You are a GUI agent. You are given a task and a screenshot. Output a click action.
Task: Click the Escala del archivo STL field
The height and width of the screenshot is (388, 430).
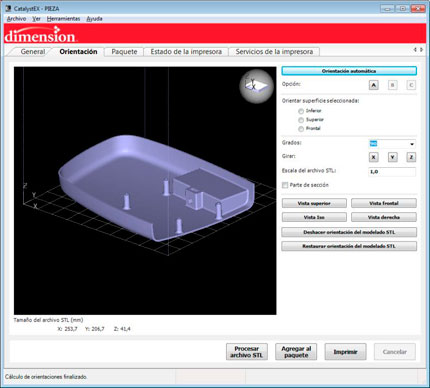tap(392, 172)
